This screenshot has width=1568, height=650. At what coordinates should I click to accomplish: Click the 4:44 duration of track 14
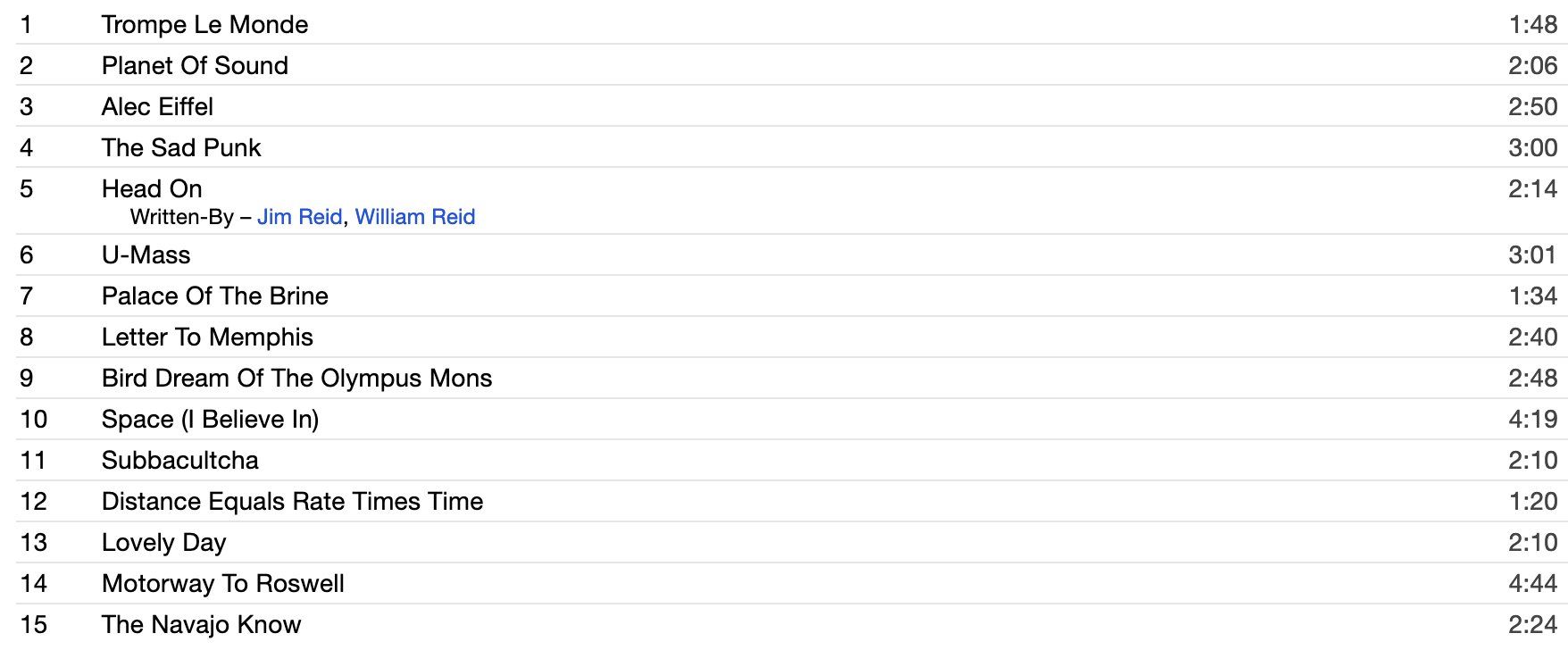[1533, 583]
